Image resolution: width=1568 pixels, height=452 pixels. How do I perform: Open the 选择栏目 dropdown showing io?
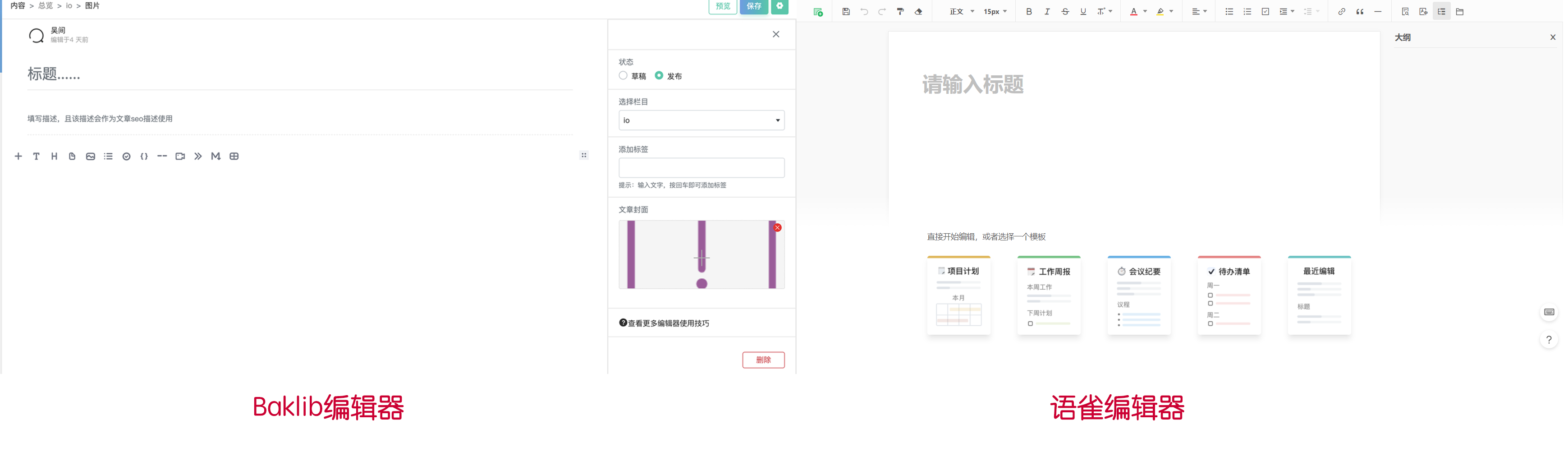(x=701, y=120)
